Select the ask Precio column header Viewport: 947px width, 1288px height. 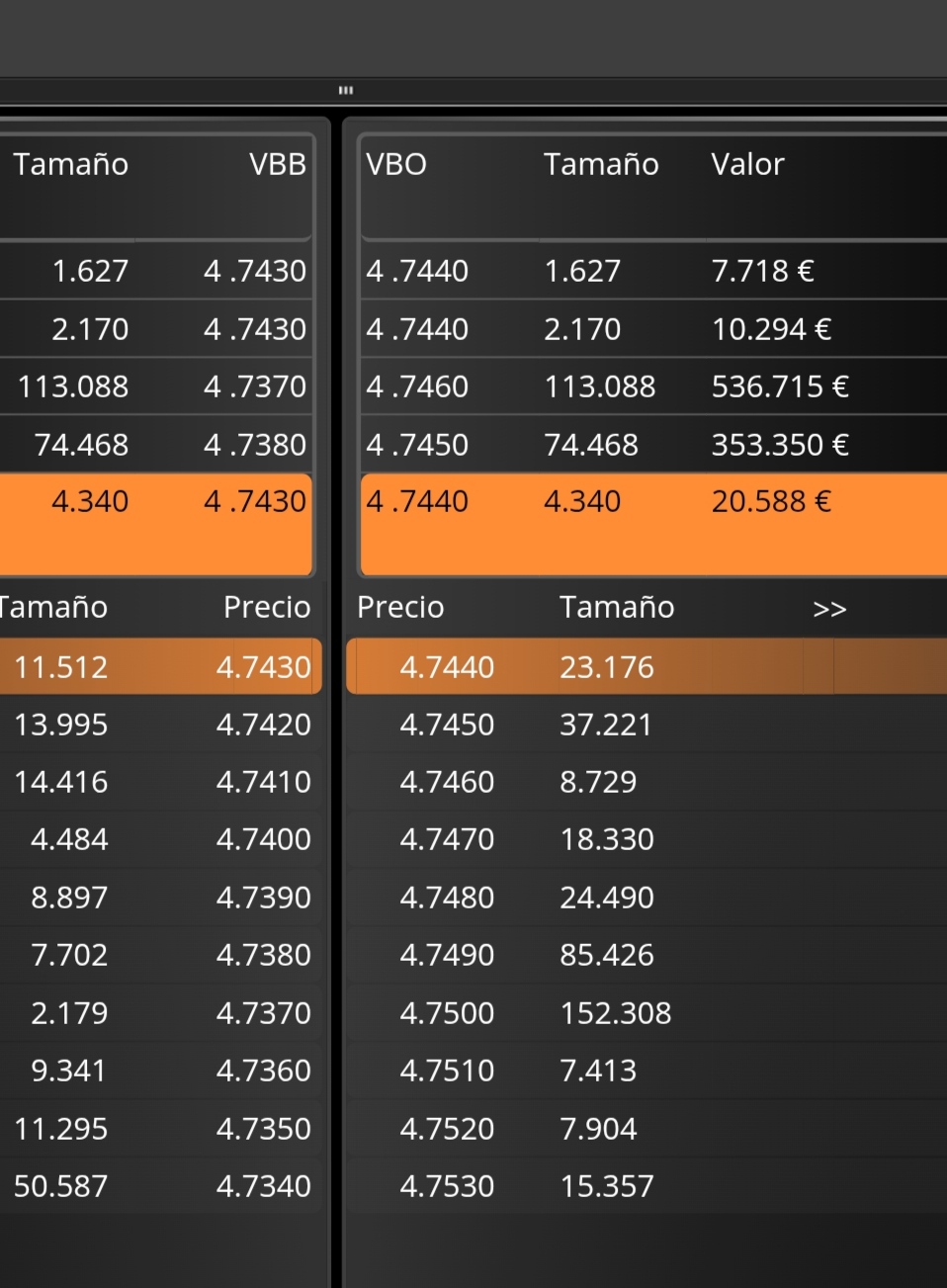point(400,607)
